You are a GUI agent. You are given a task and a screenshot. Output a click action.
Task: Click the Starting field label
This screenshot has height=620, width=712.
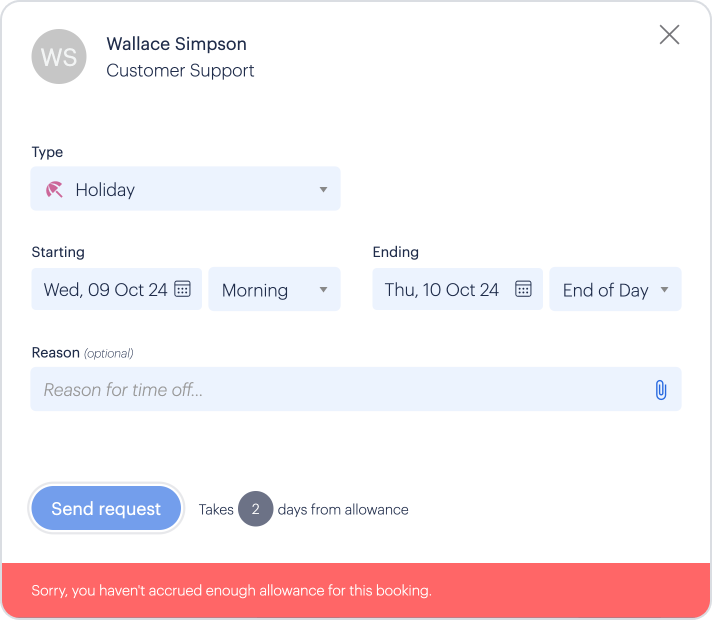(x=58, y=252)
